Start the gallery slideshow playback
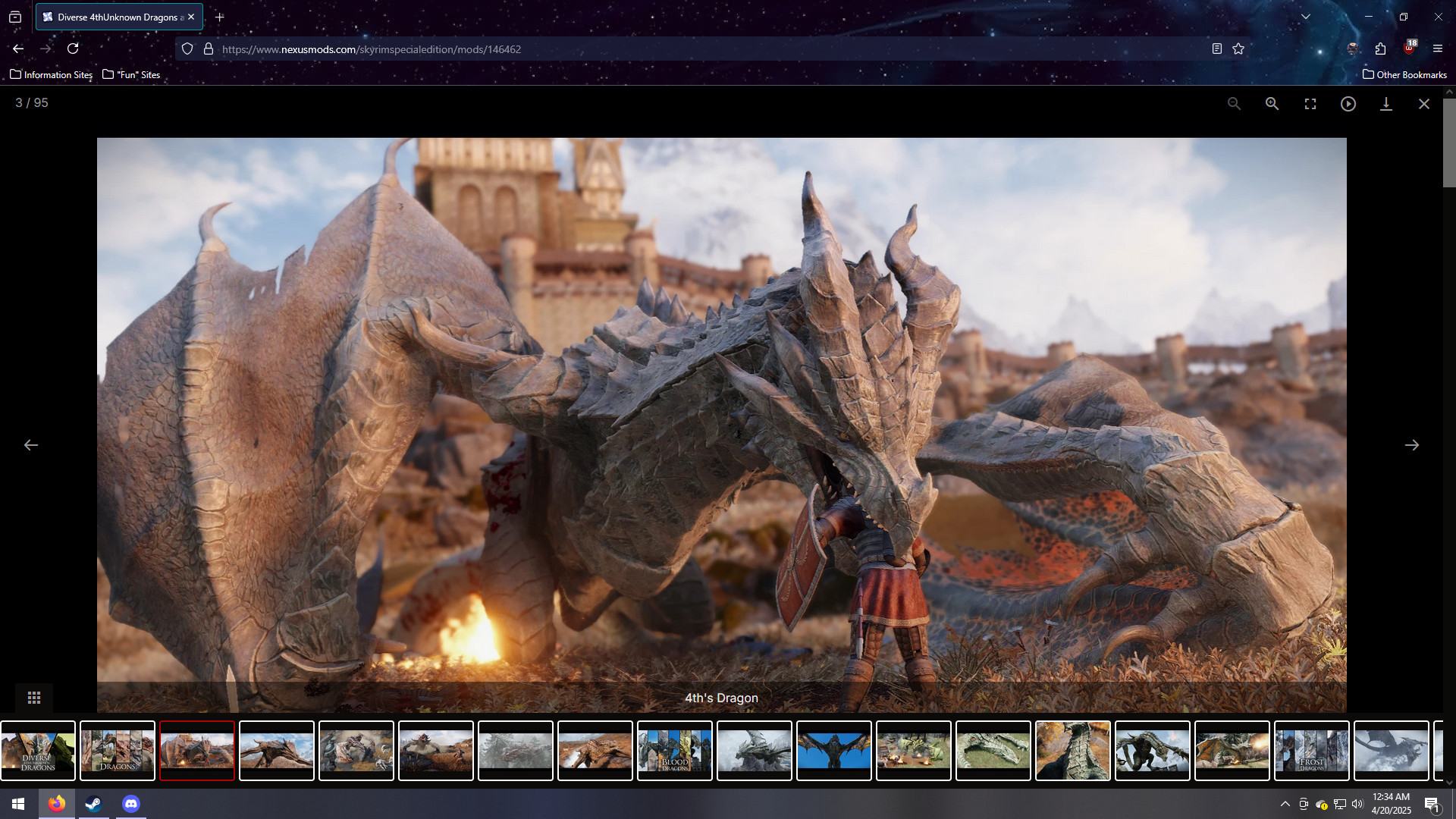 pos(1348,104)
